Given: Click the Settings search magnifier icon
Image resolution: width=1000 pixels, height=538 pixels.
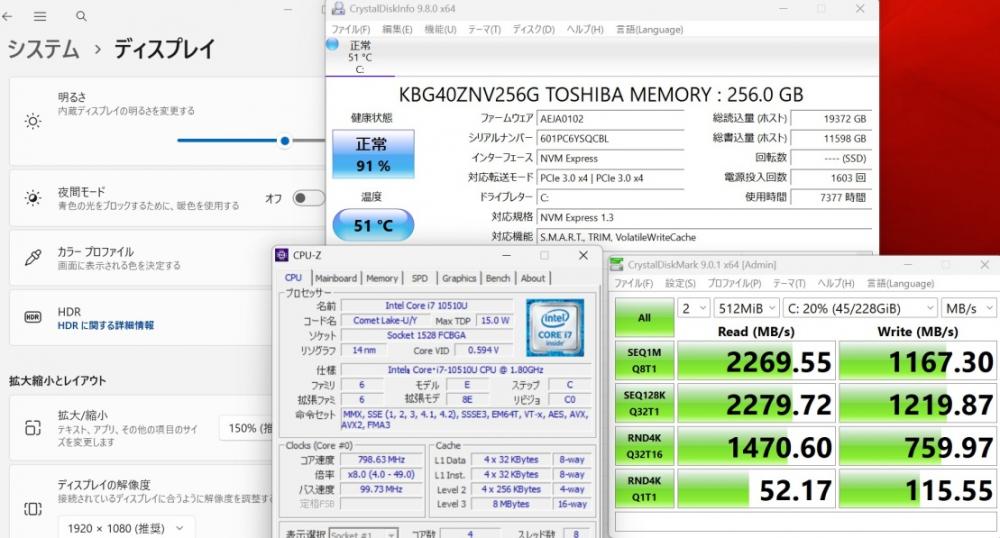Looking at the screenshot, I should click(x=81, y=17).
